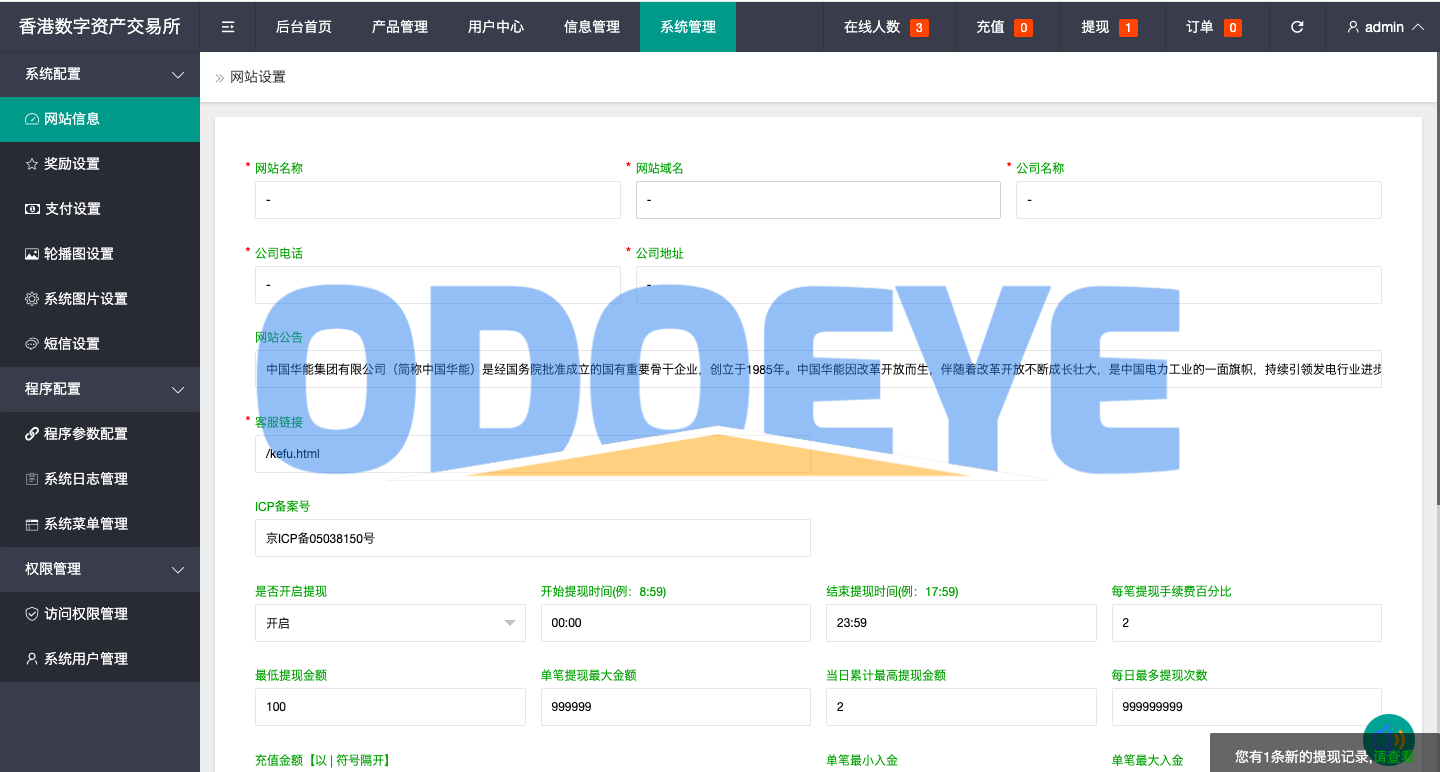
Task: Click the window icon beside 系统菜单管理
Action: click(x=32, y=524)
